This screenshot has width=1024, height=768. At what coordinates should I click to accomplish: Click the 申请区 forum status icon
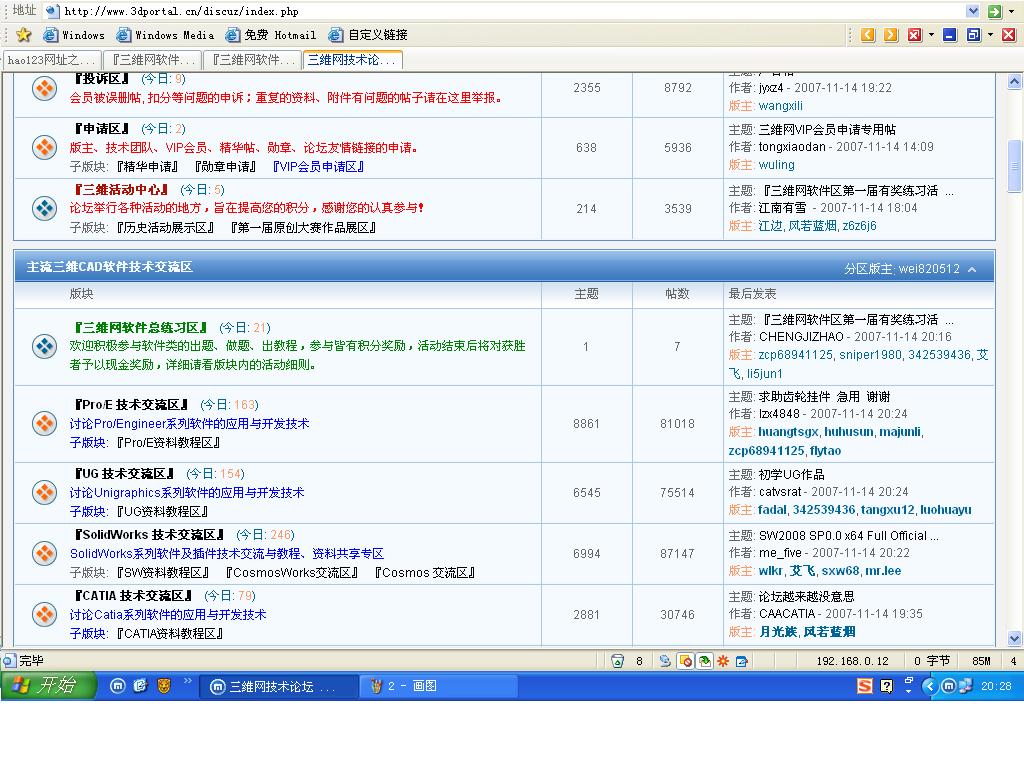click(x=44, y=147)
